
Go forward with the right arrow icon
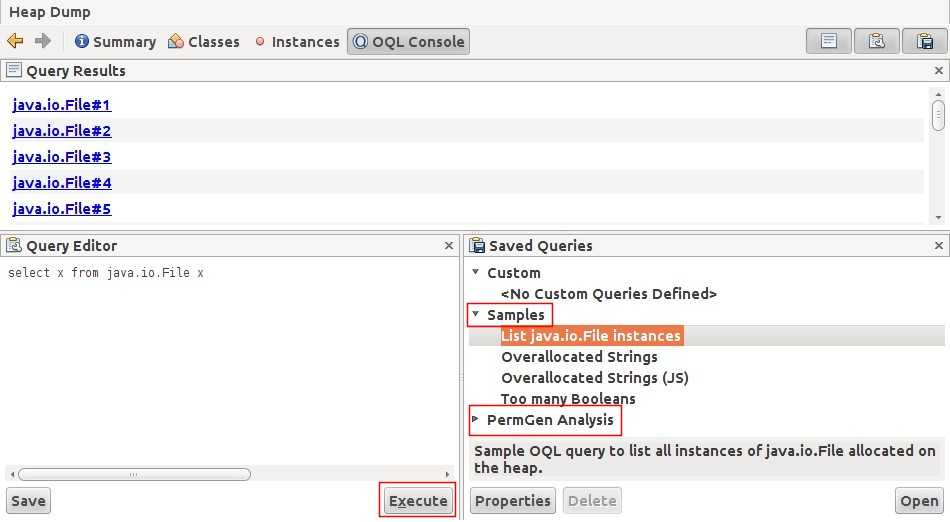(42, 41)
